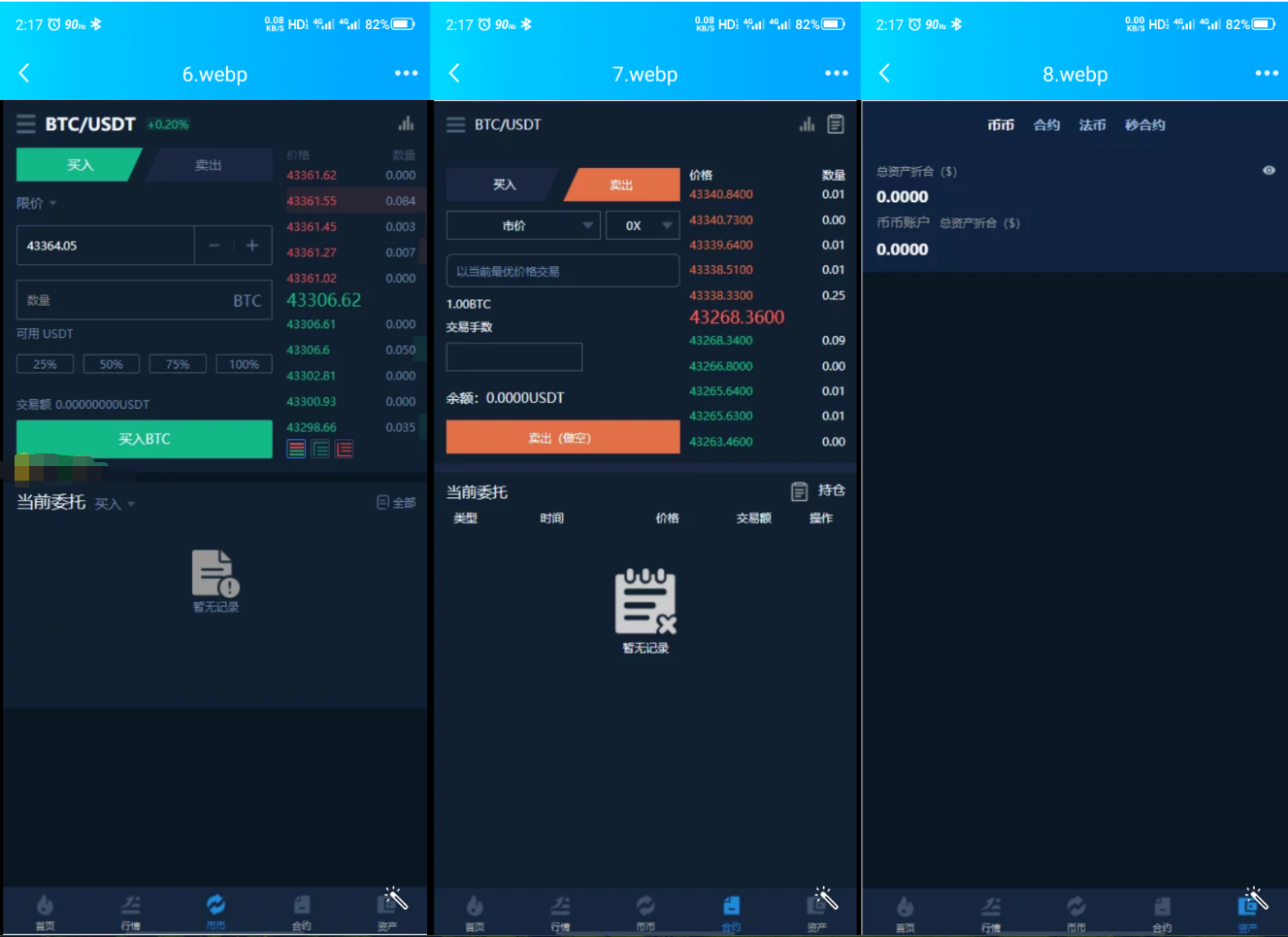1288x937 pixels.
Task: Open the three-dot more menu in 8.webp header
Action: [x=1266, y=74]
